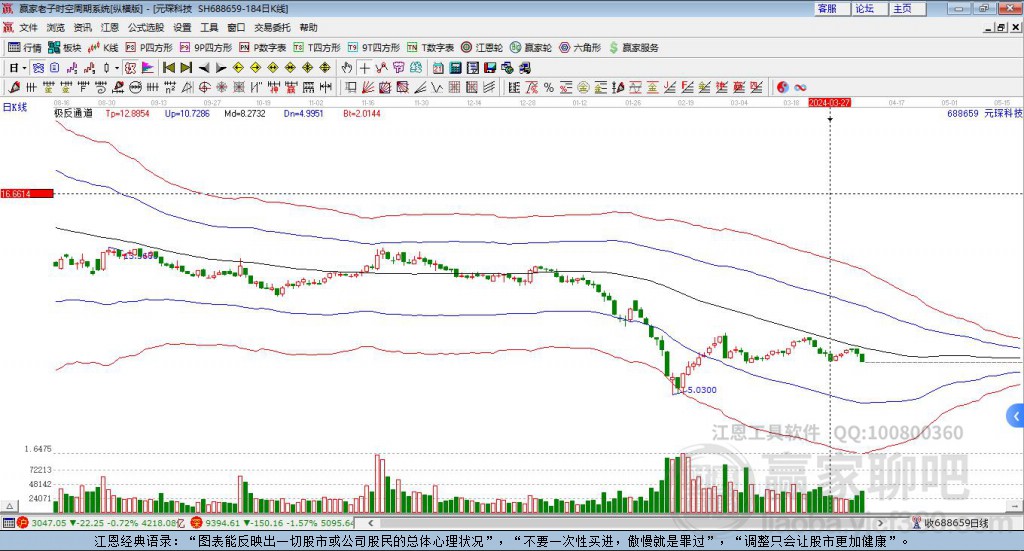Open the T四方形 tool
This screenshot has width=1024, height=551.
click(x=317, y=48)
